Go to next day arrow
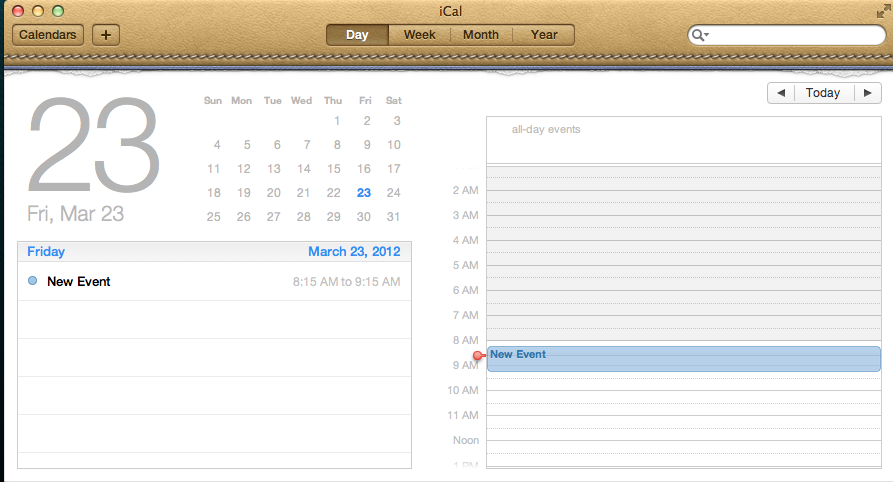 tap(867, 93)
